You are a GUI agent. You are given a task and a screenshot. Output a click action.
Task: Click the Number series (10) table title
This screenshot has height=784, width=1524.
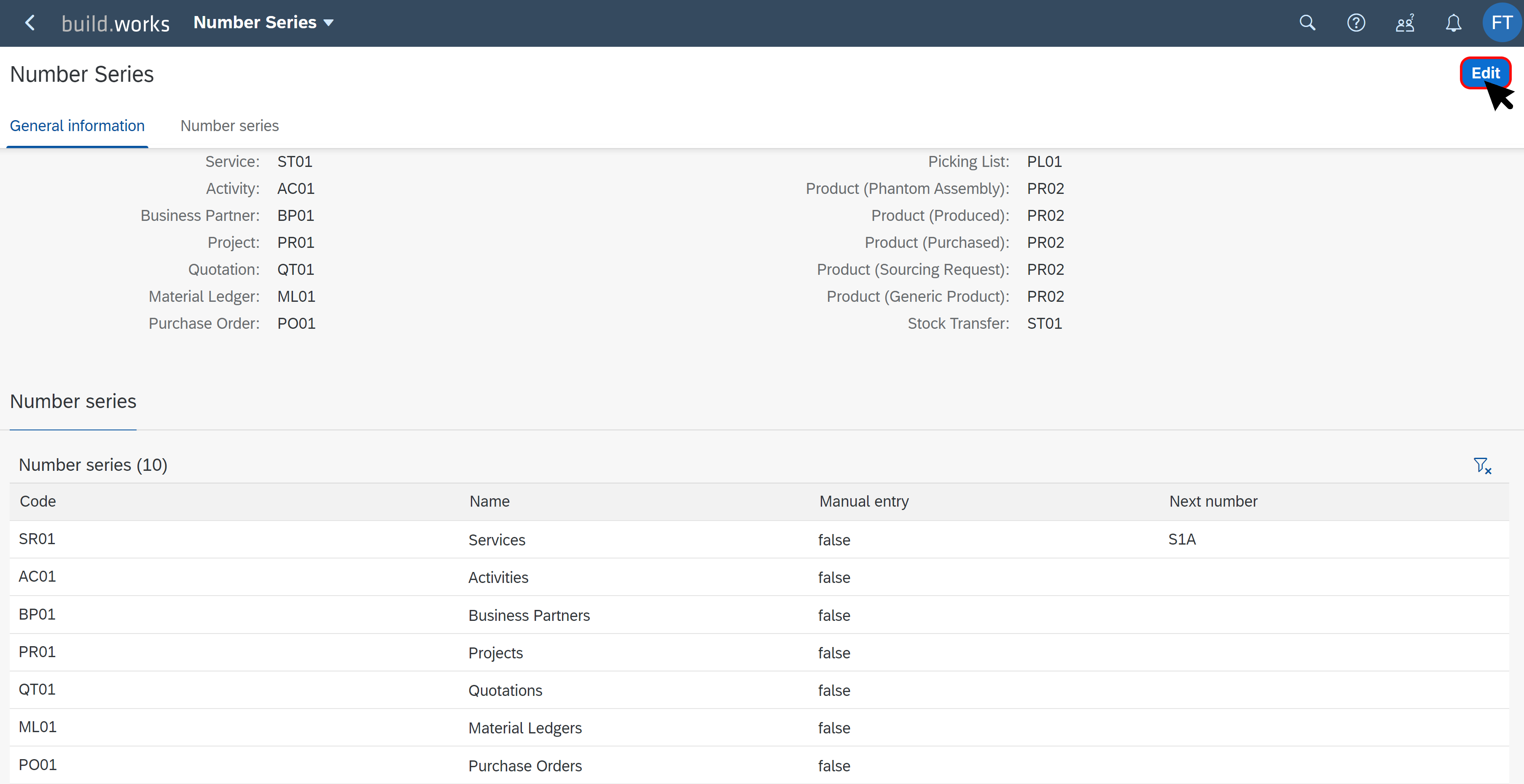click(x=93, y=465)
